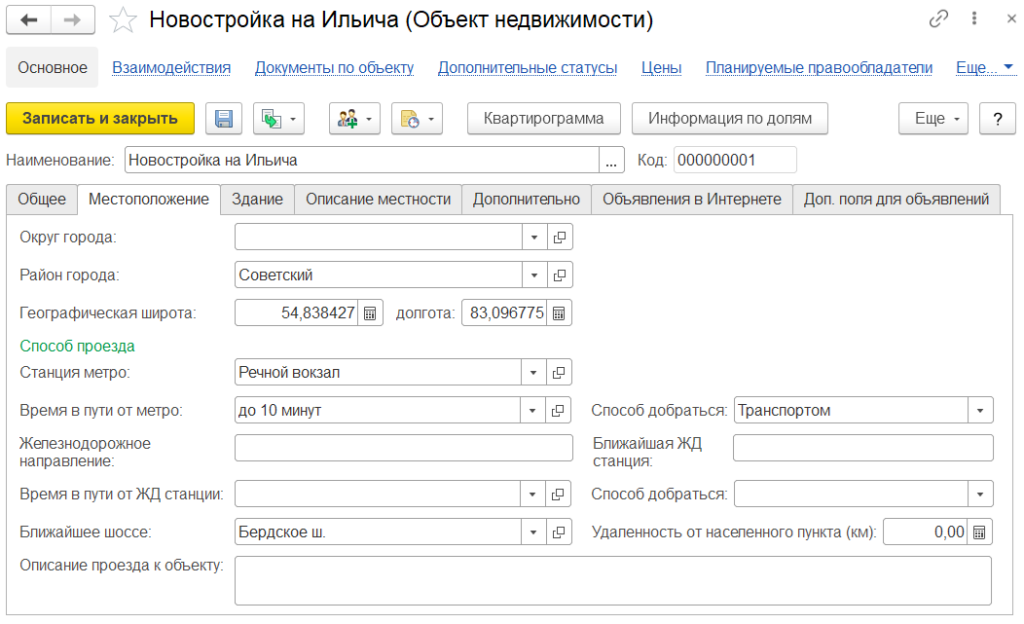Click the Описание проезда к объекту text area
The image size is (1024, 624).
613,580
